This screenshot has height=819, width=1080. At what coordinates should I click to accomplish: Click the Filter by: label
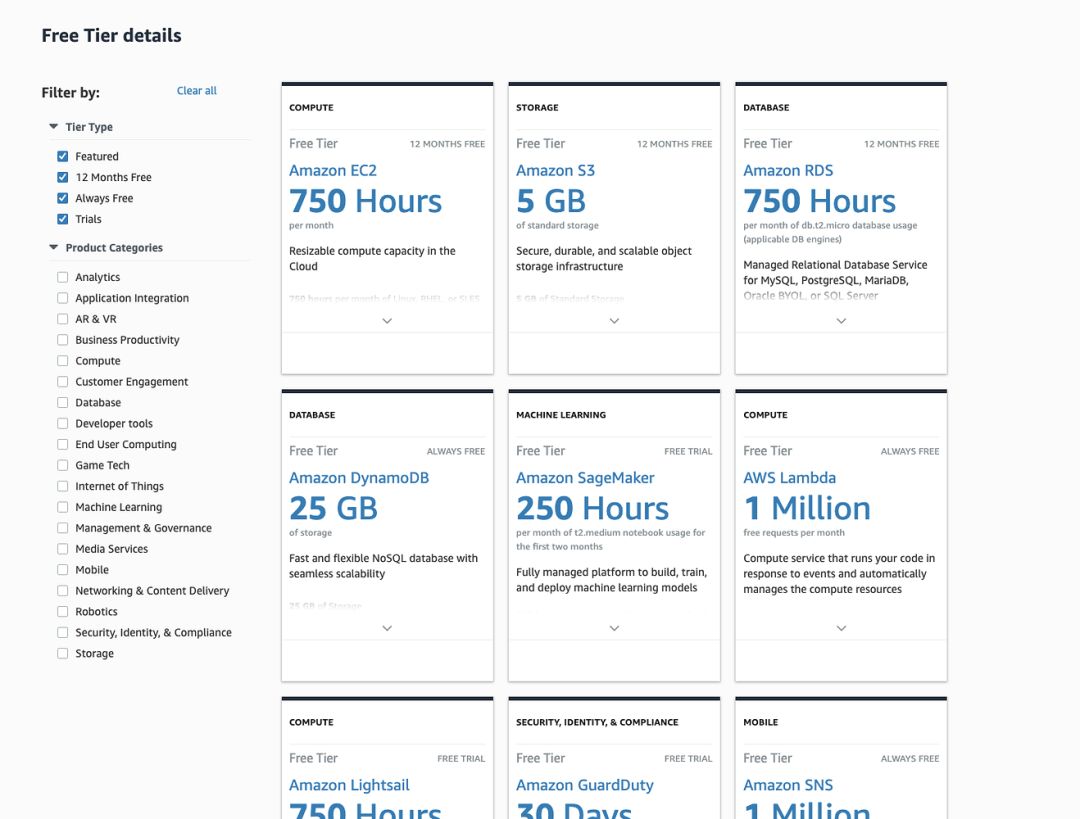click(x=70, y=92)
